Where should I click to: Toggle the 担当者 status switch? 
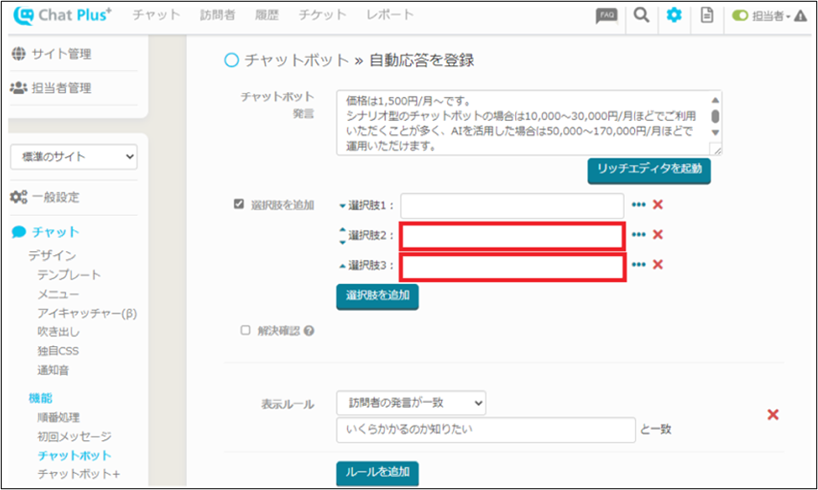tap(740, 15)
